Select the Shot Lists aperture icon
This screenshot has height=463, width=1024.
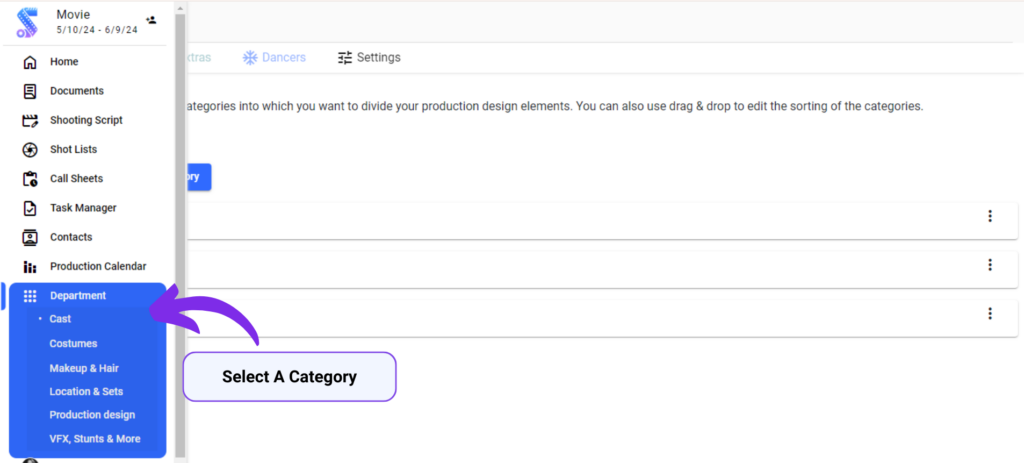(29, 150)
